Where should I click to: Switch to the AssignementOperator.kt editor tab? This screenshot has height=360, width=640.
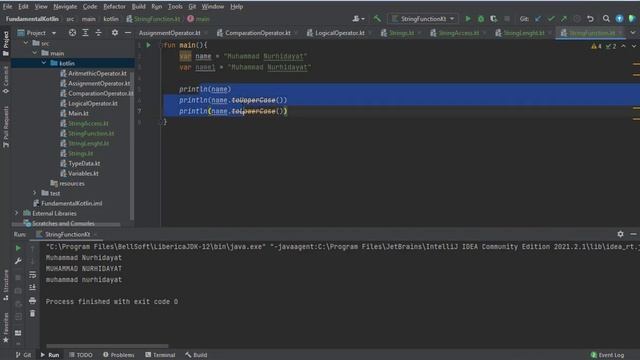coord(170,33)
